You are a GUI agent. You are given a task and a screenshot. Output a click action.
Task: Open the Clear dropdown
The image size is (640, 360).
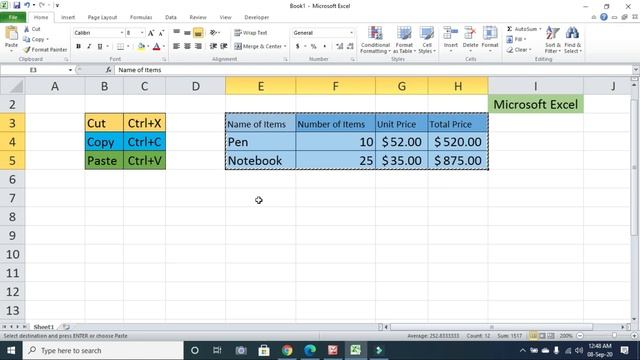[x=519, y=50]
